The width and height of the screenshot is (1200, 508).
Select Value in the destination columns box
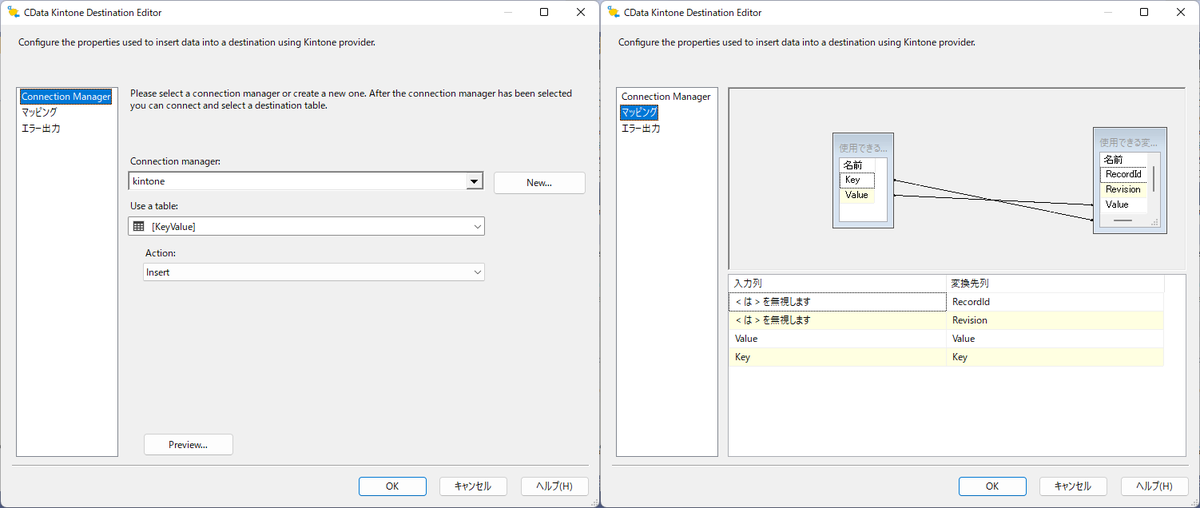point(1125,204)
